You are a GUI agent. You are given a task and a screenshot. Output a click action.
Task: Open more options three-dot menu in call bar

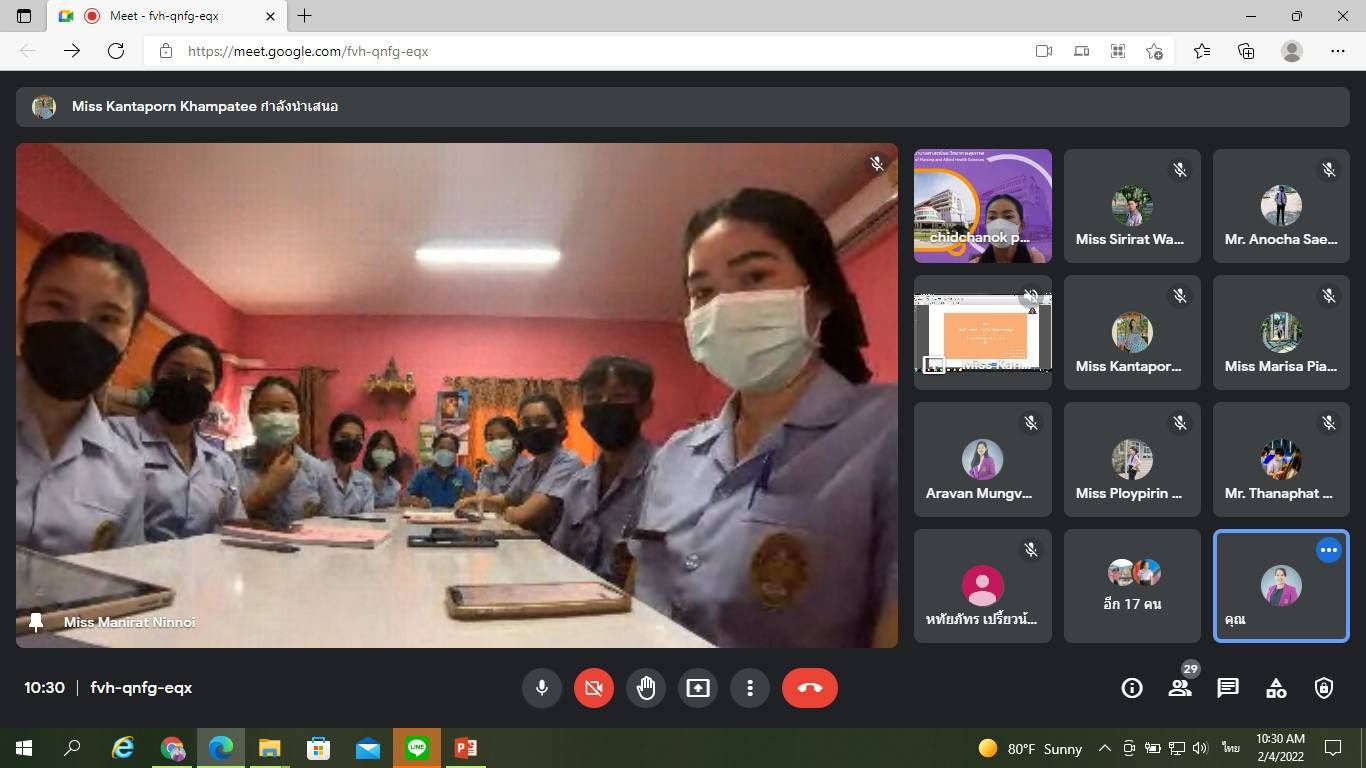point(750,688)
